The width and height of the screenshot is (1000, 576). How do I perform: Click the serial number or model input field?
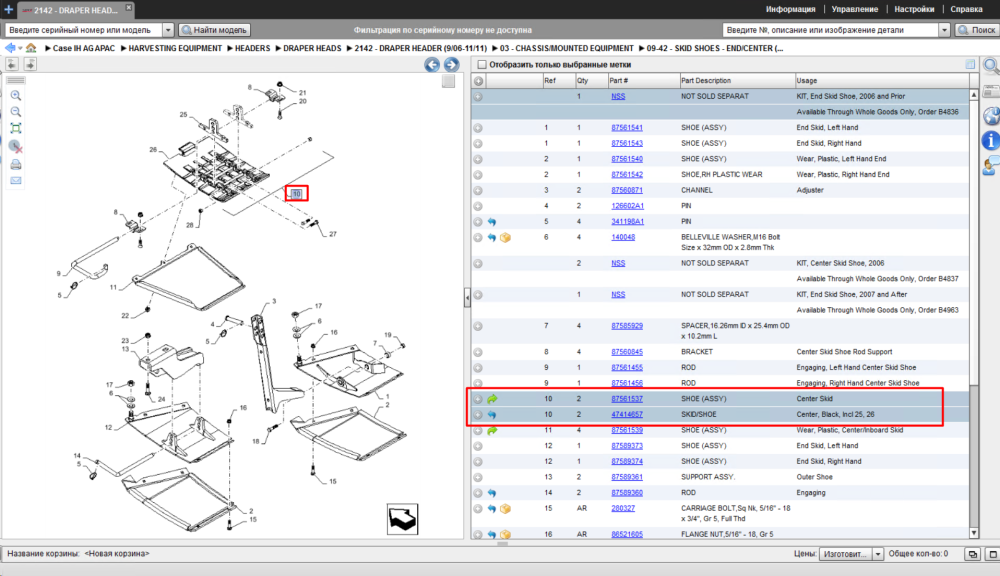point(84,30)
